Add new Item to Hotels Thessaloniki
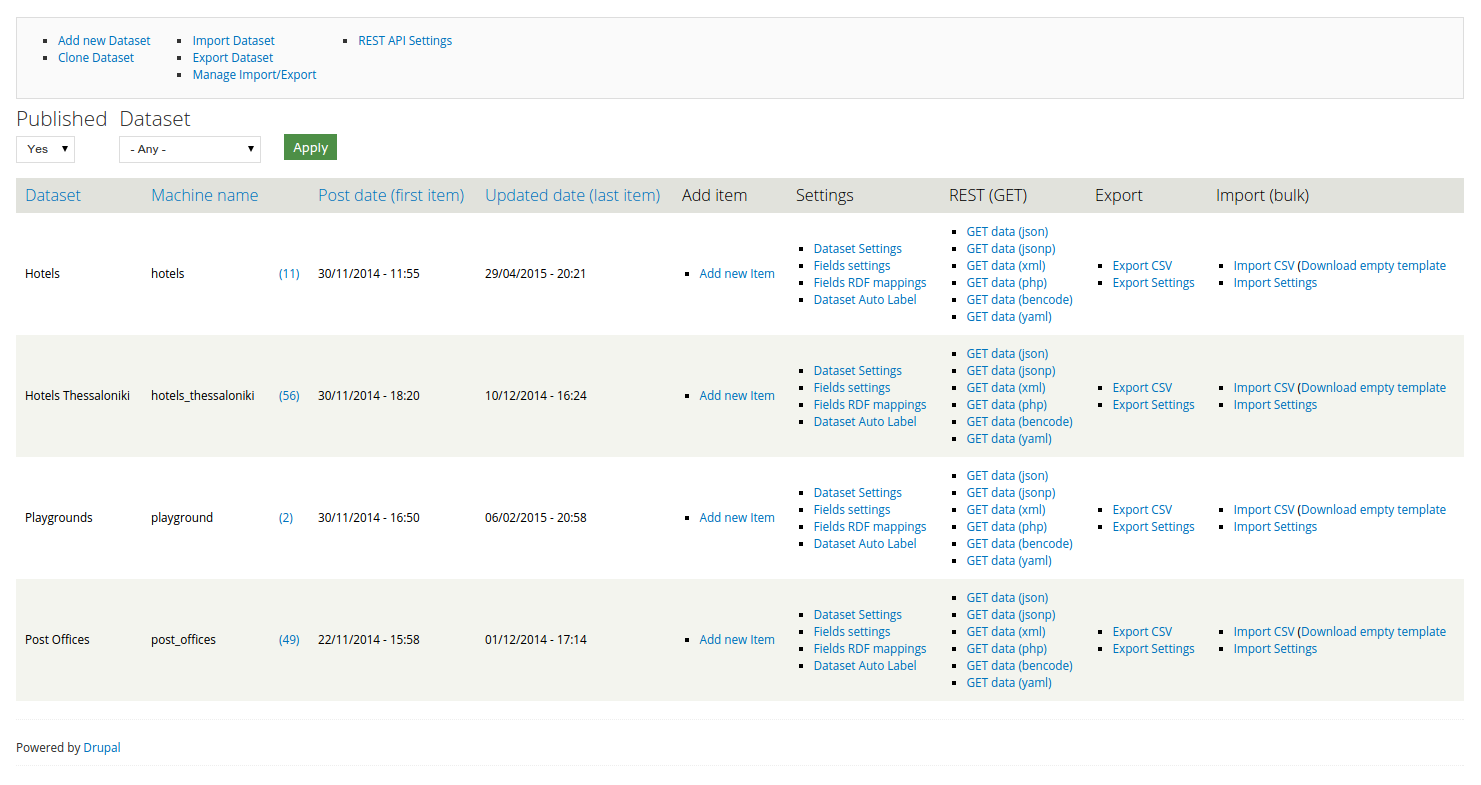The height and width of the screenshot is (785, 1481). 737,395
